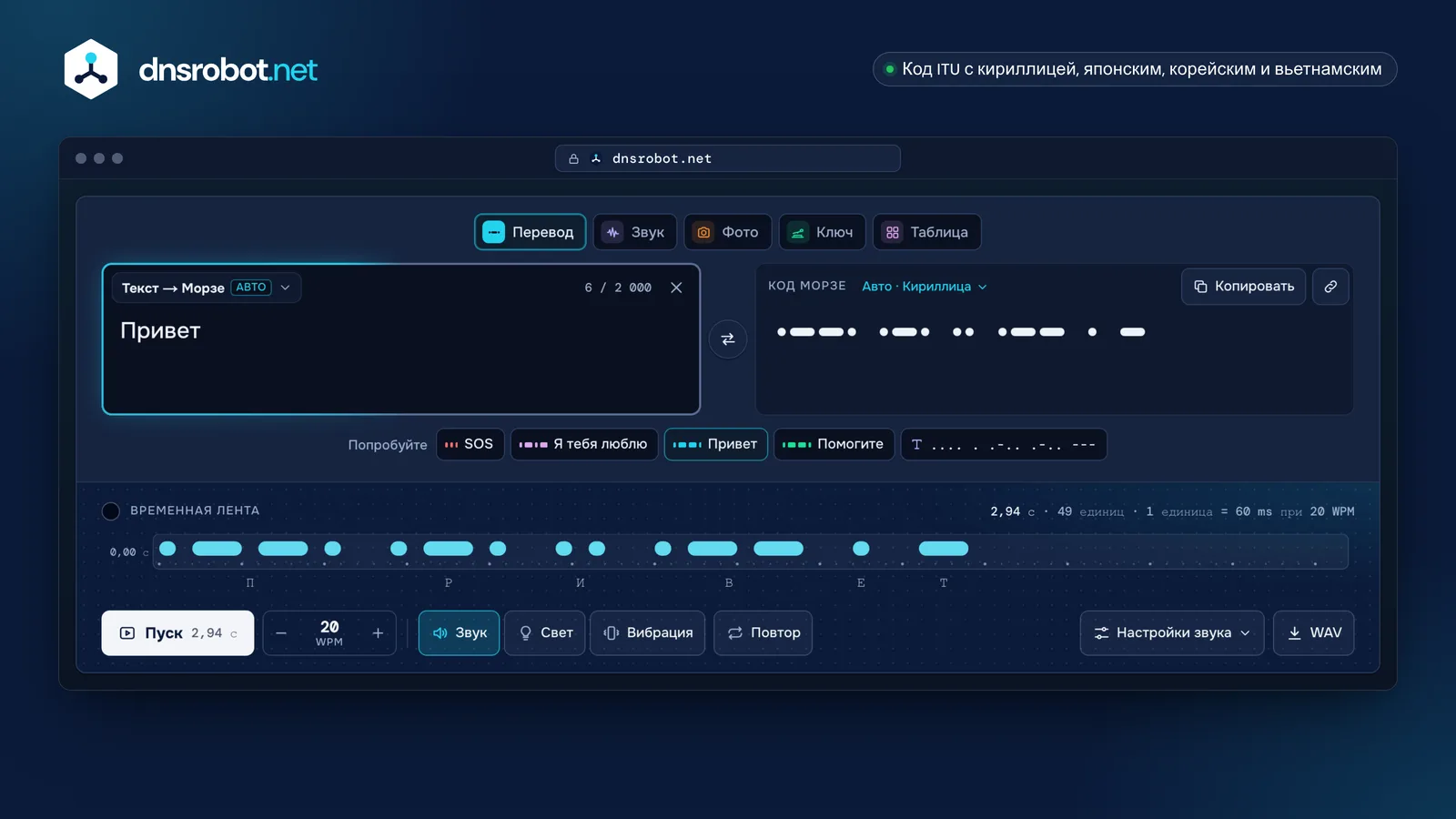
Task: Download the WAV audio file
Action: [1314, 633]
